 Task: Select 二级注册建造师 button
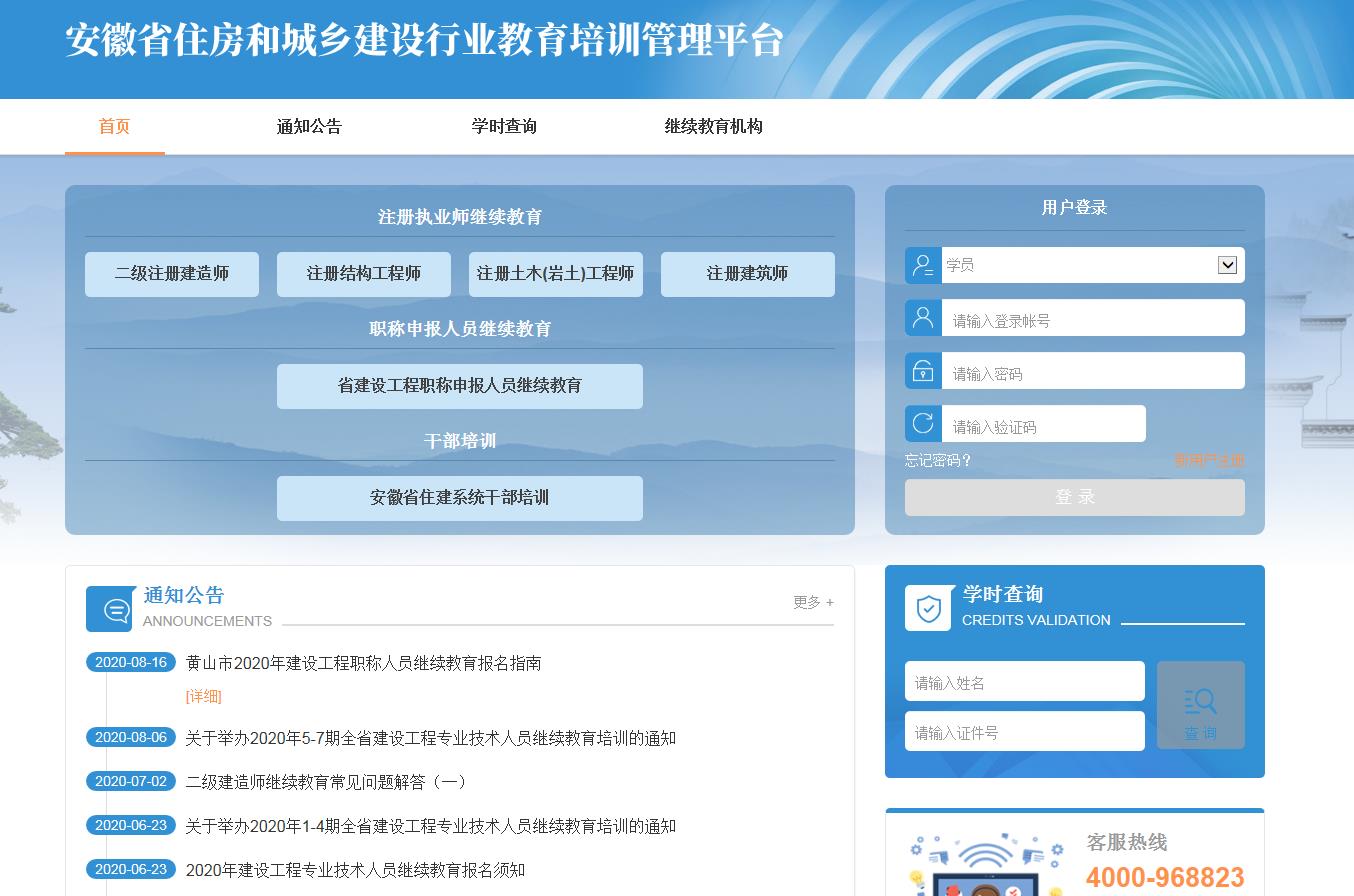point(172,274)
